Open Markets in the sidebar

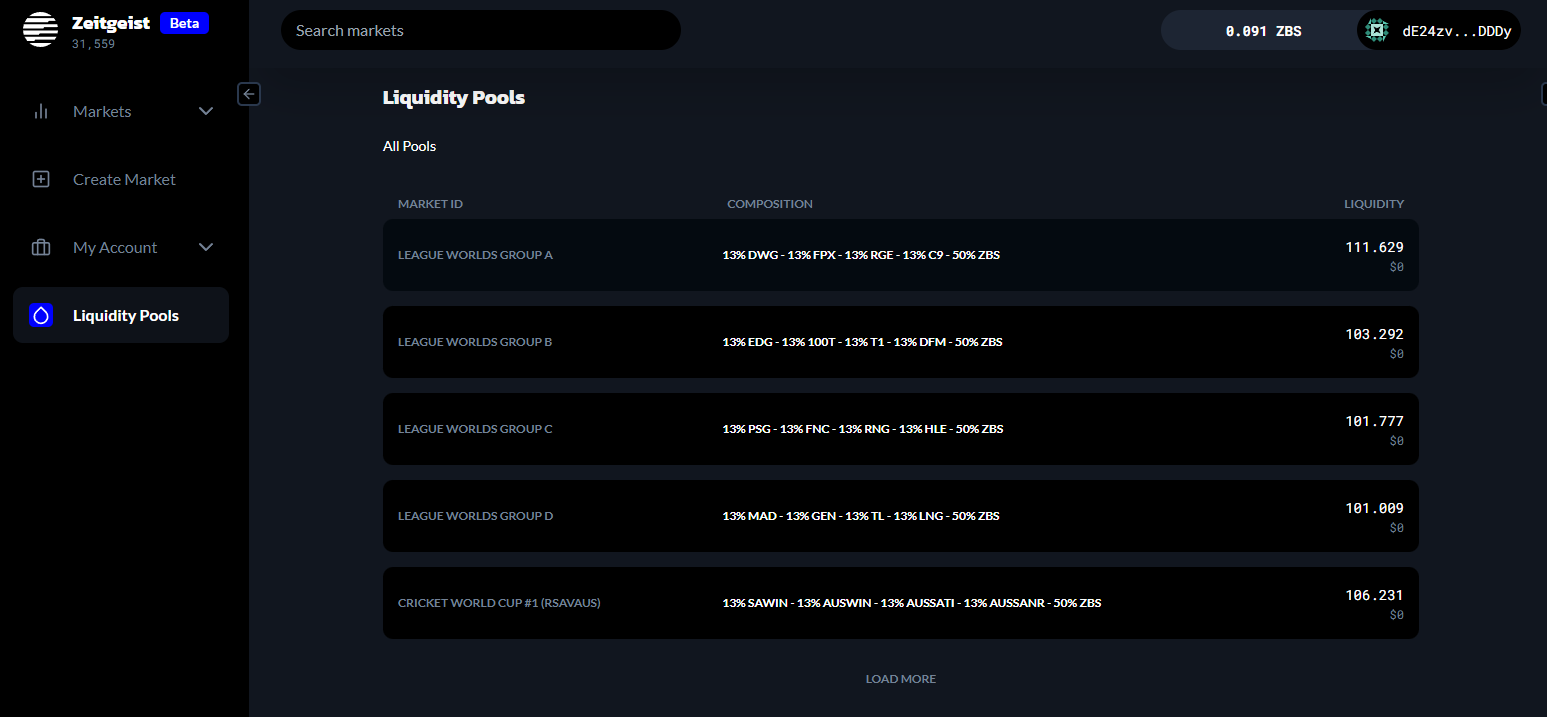click(x=121, y=111)
